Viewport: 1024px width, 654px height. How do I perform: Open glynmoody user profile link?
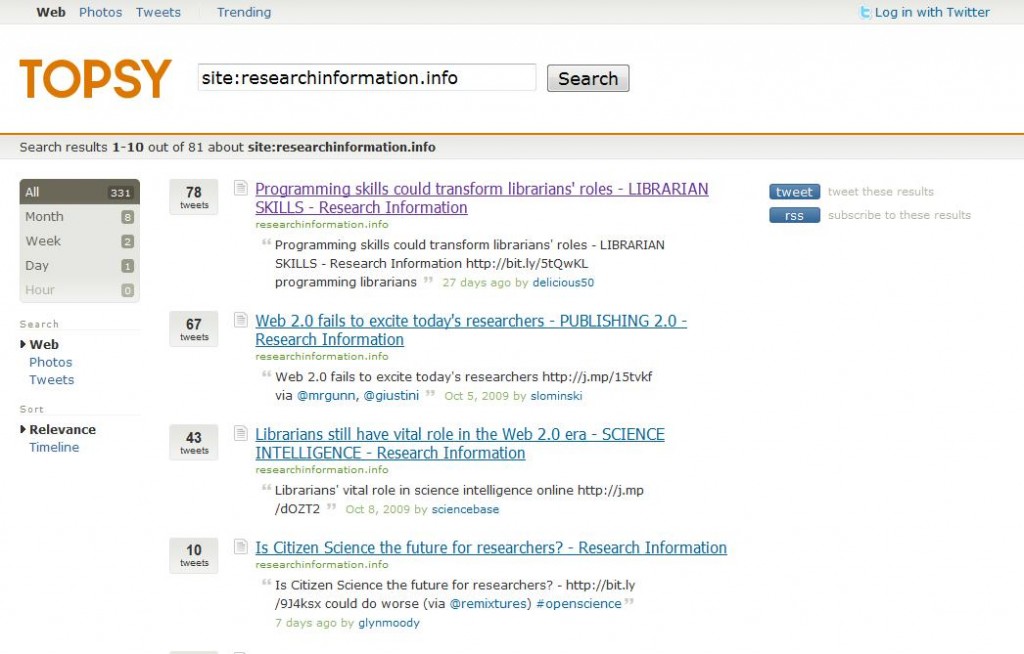389,623
